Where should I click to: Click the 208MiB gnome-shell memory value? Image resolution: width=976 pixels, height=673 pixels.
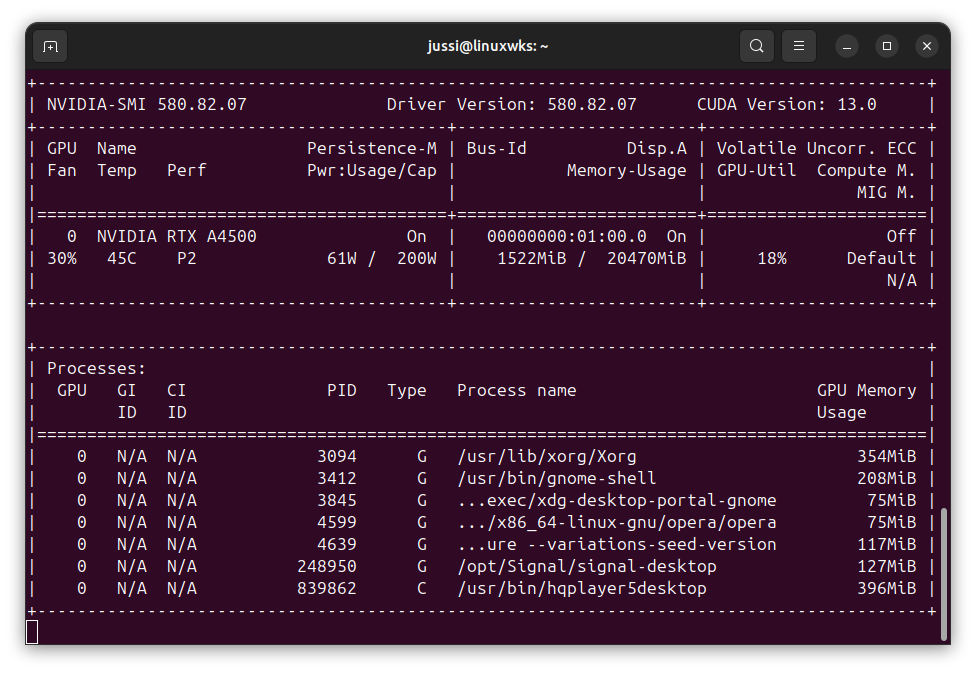(x=887, y=478)
